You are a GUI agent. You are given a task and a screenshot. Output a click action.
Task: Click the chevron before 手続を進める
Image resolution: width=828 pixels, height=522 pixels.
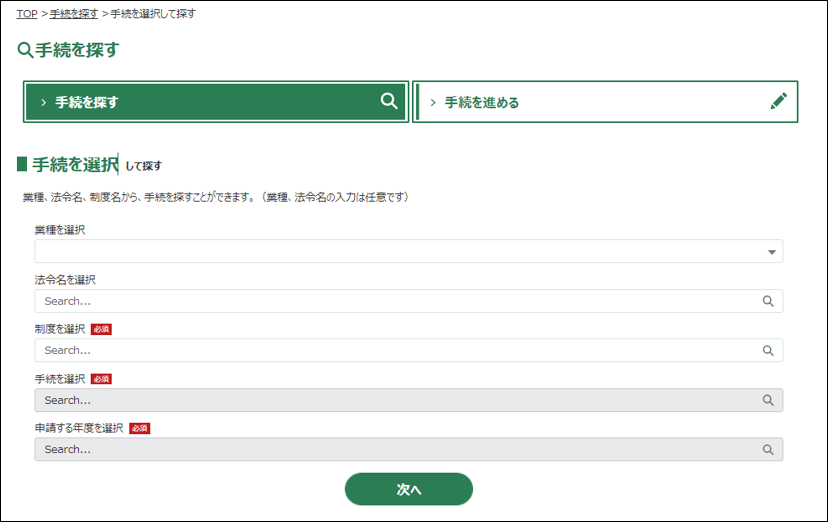pyautogui.click(x=433, y=102)
